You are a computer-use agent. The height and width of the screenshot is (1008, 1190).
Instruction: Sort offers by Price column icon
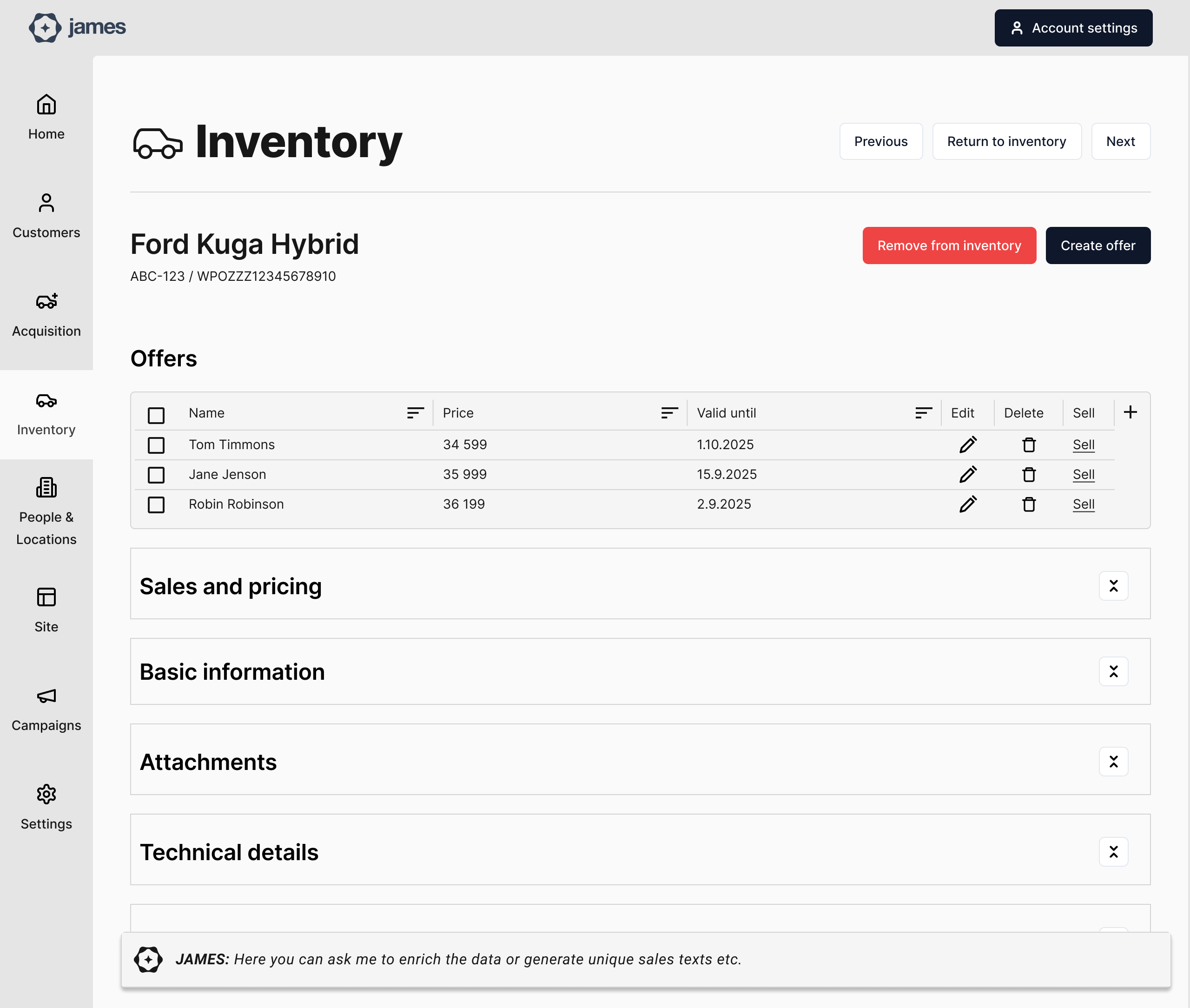click(x=669, y=412)
